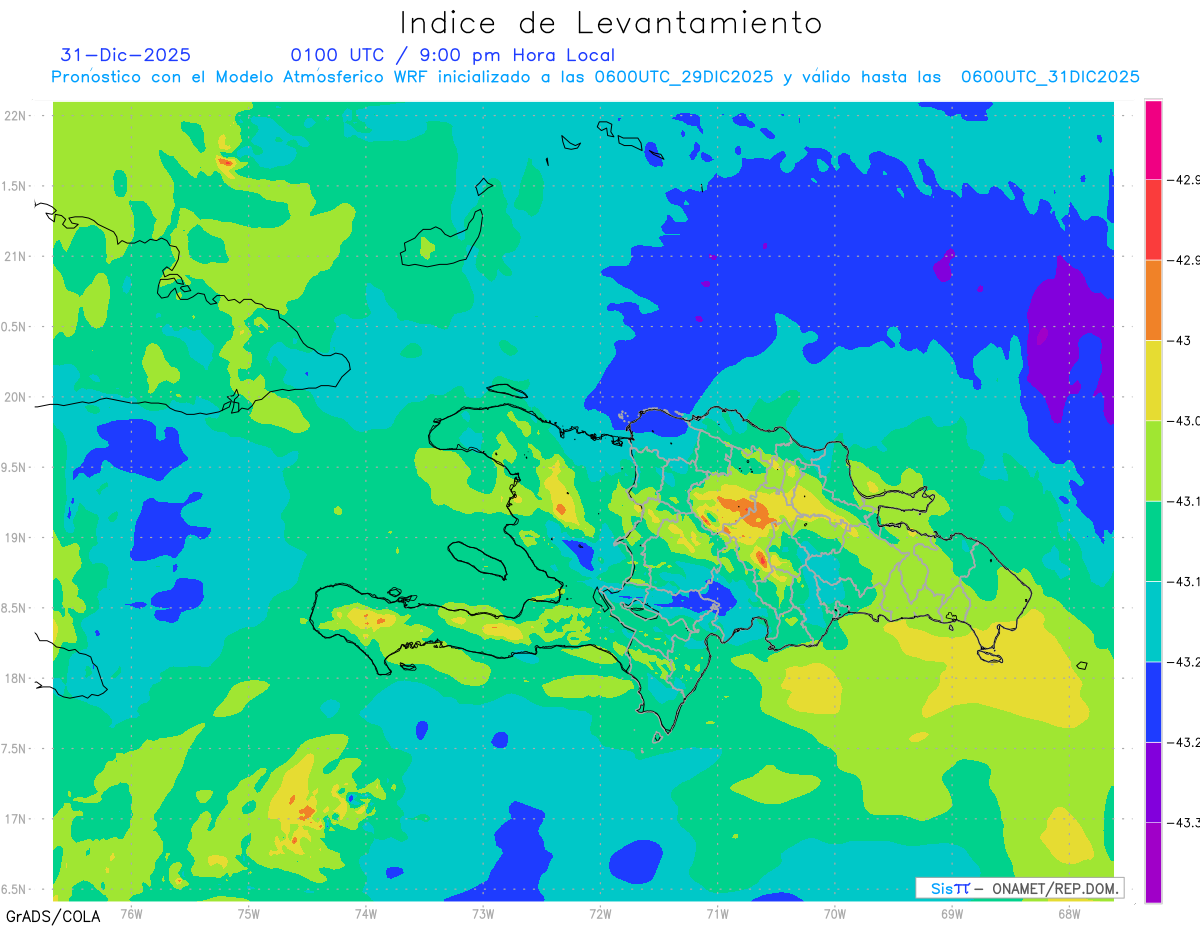Click the '74W' longitude axis label
Image resolution: width=1200 pixels, height=927 pixels.
[x=366, y=914]
